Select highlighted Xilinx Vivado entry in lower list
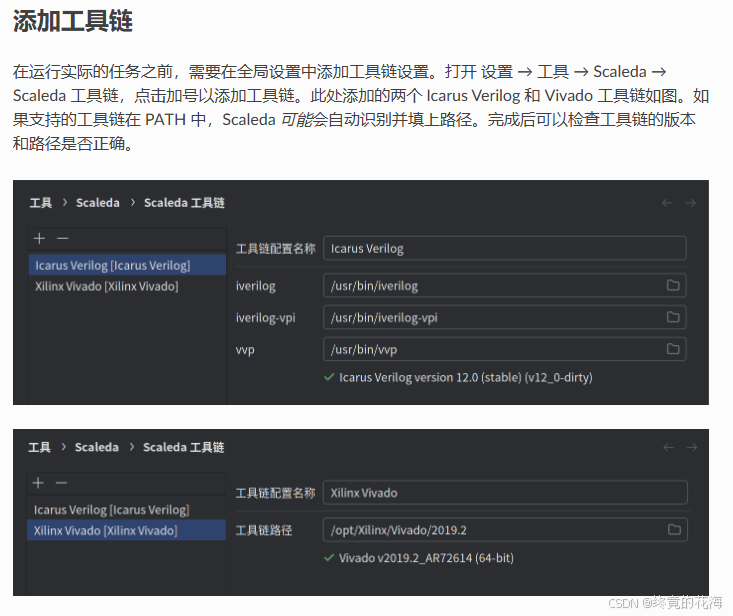This screenshot has height=616, width=733. click(126, 530)
